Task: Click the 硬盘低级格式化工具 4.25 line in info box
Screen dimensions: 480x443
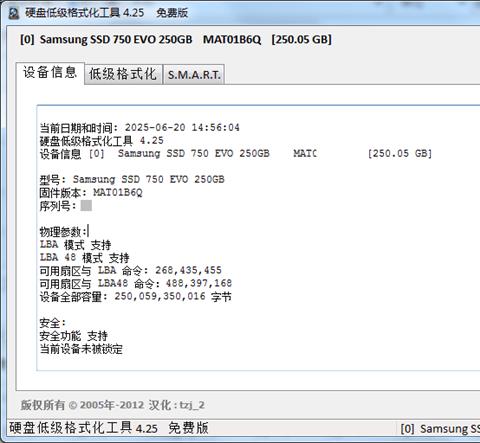Action: (102, 141)
